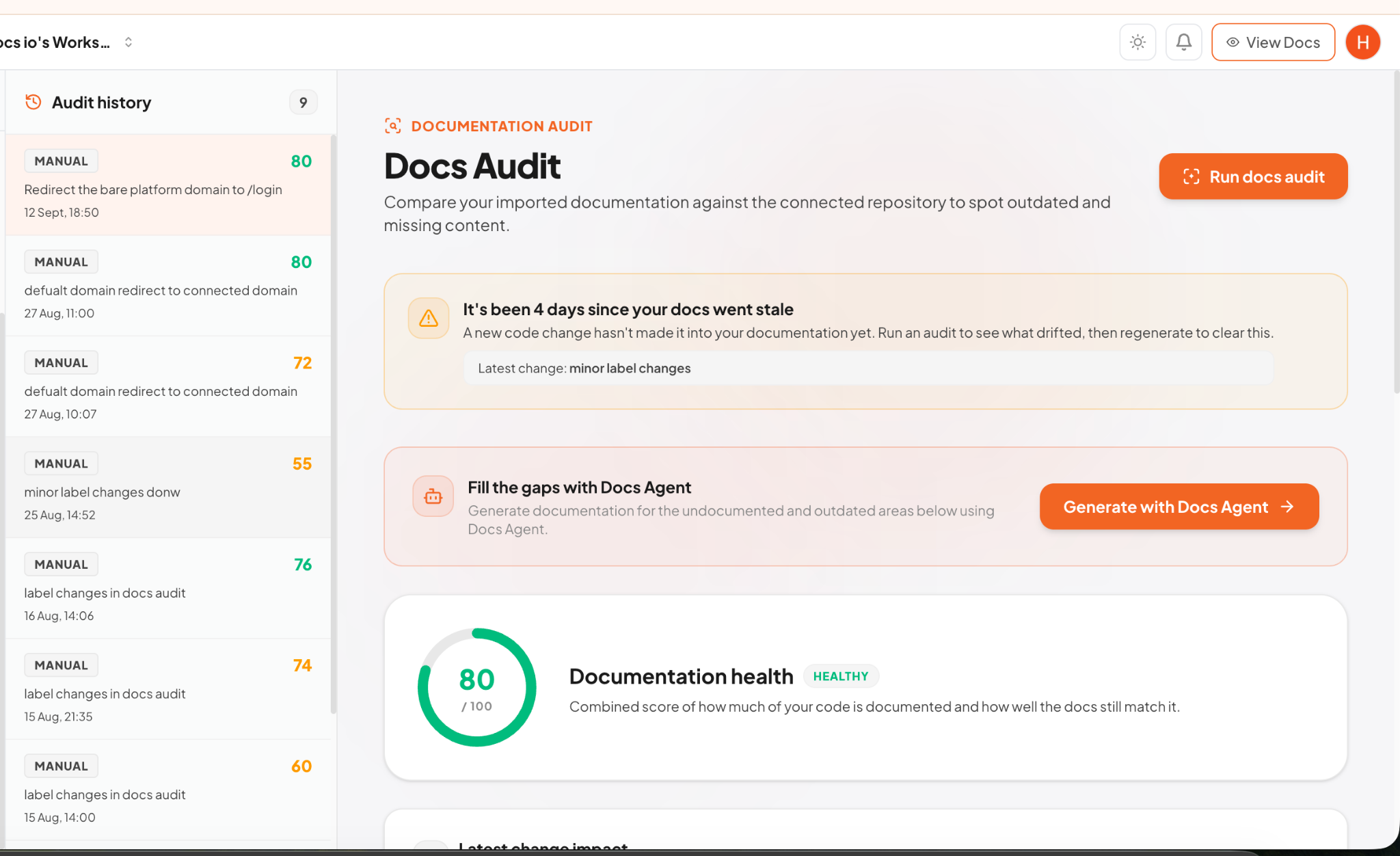1400x856 pixels.
Task: Click the View Docs button
Action: tap(1273, 42)
